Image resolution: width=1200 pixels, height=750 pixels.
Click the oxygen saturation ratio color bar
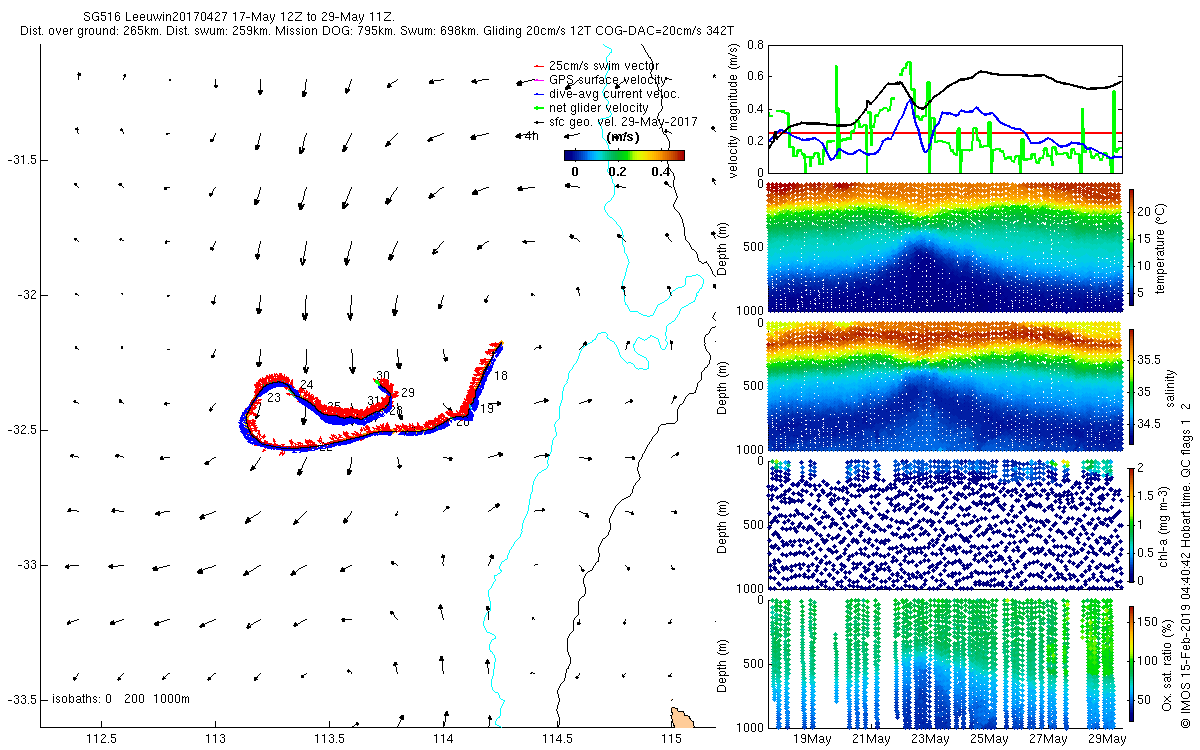[1132, 662]
